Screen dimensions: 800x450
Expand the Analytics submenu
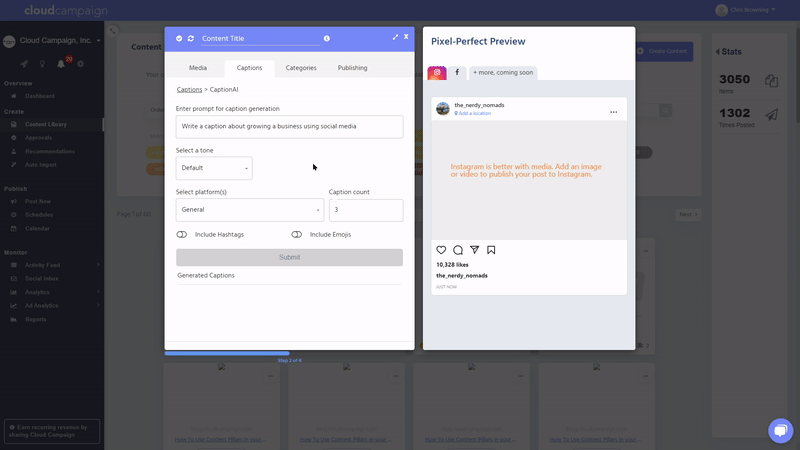(98, 292)
